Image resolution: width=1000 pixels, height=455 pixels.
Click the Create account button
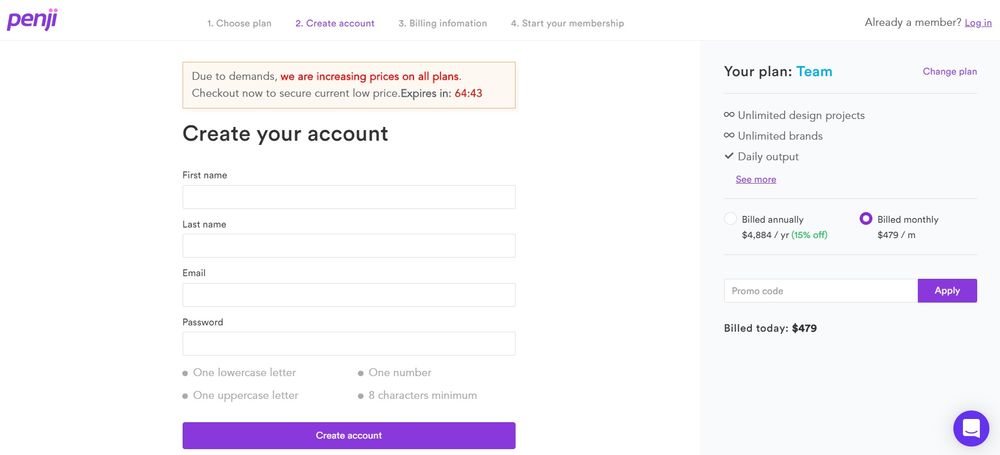pyautogui.click(x=349, y=435)
